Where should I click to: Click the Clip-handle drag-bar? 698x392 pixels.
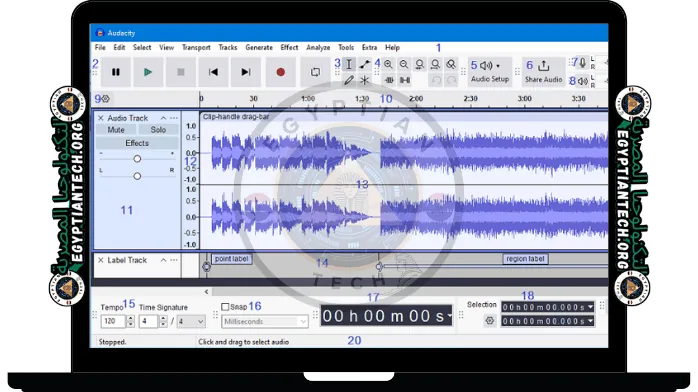point(404,117)
